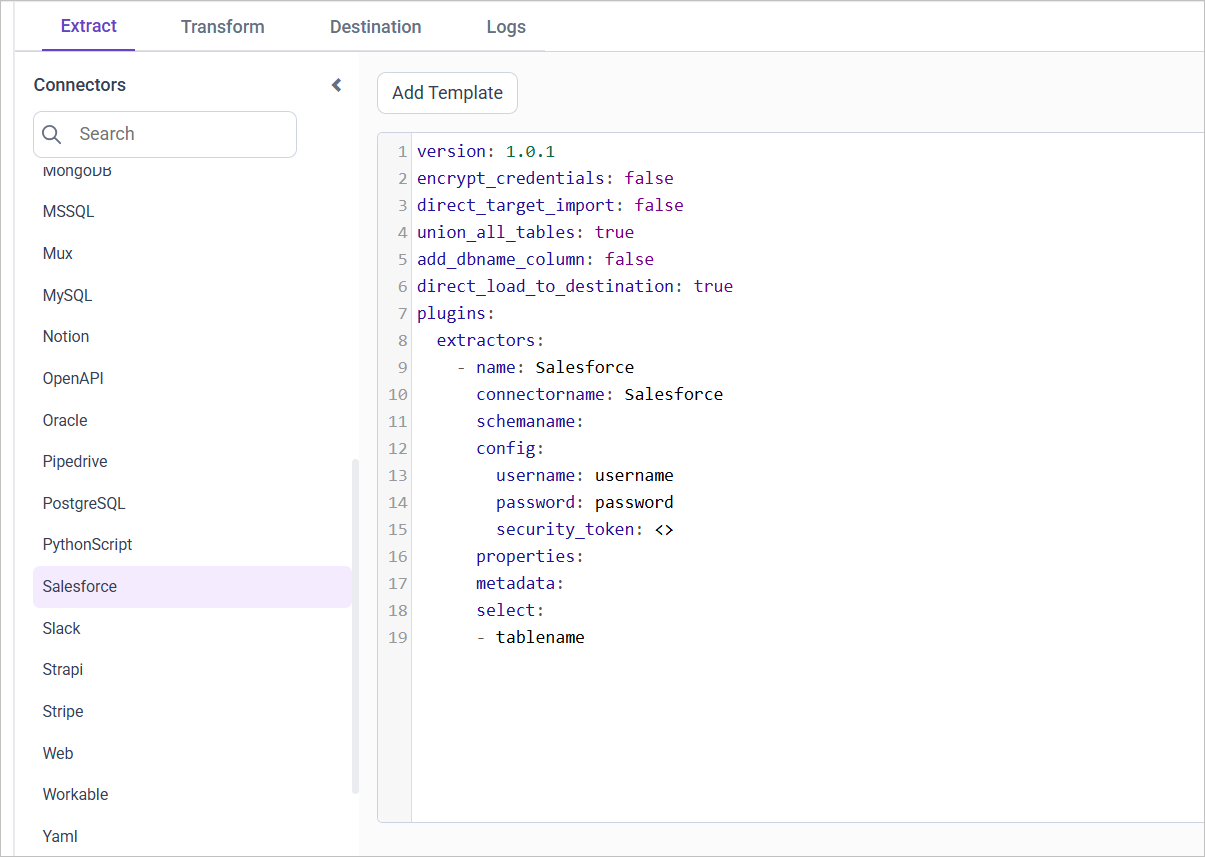
Task: Stay on the Extract tab
Action: [88, 27]
